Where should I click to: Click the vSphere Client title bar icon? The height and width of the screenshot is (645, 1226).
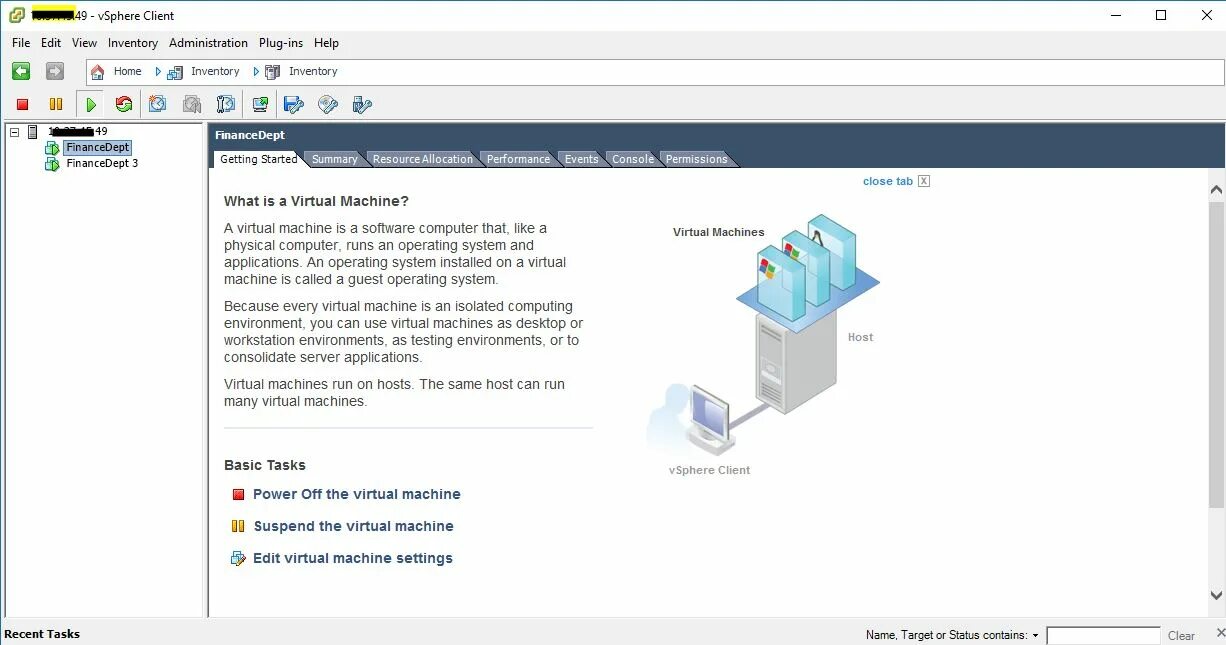[x=17, y=15]
